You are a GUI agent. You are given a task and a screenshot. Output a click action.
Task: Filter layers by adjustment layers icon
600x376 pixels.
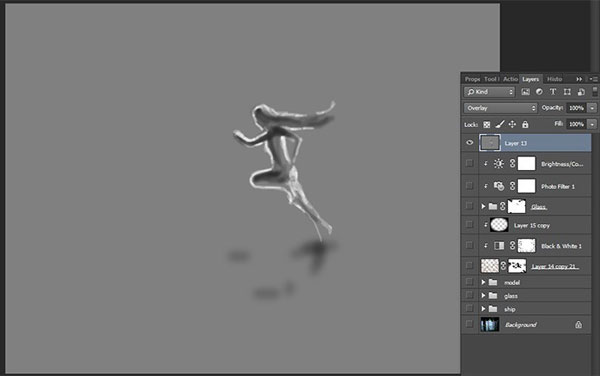click(539, 92)
